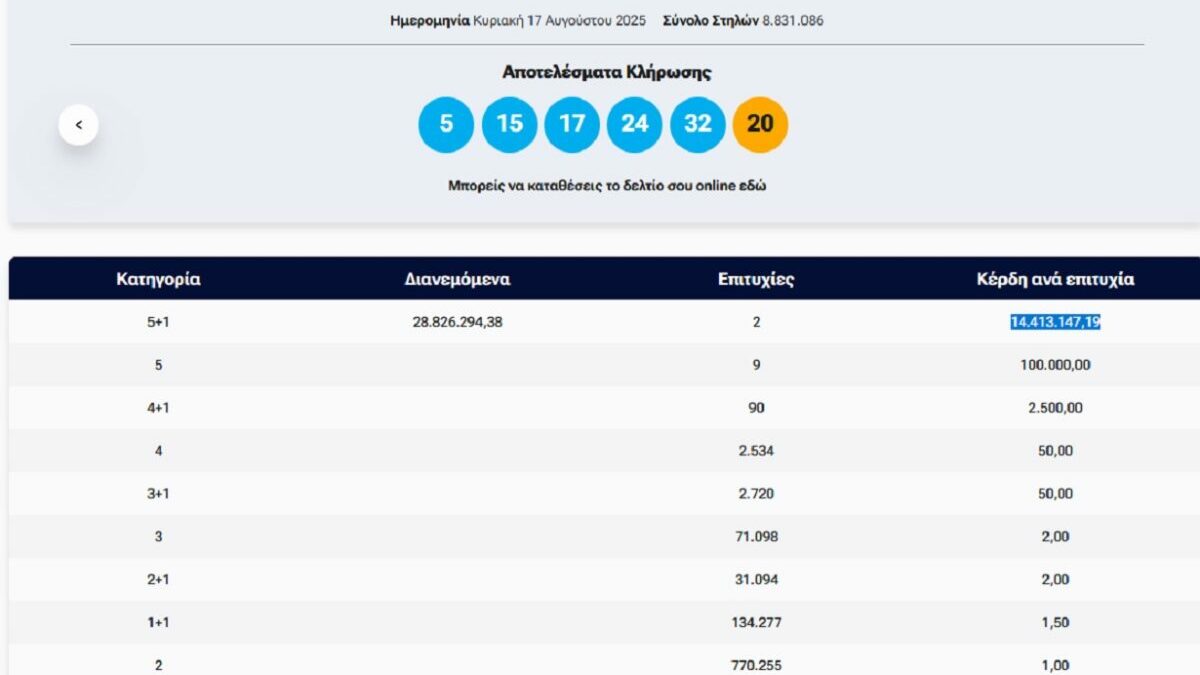Screen dimensions: 1200x675
Task: Click the highlighted amount 14.413.147,19
Action: click(x=1055, y=322)
